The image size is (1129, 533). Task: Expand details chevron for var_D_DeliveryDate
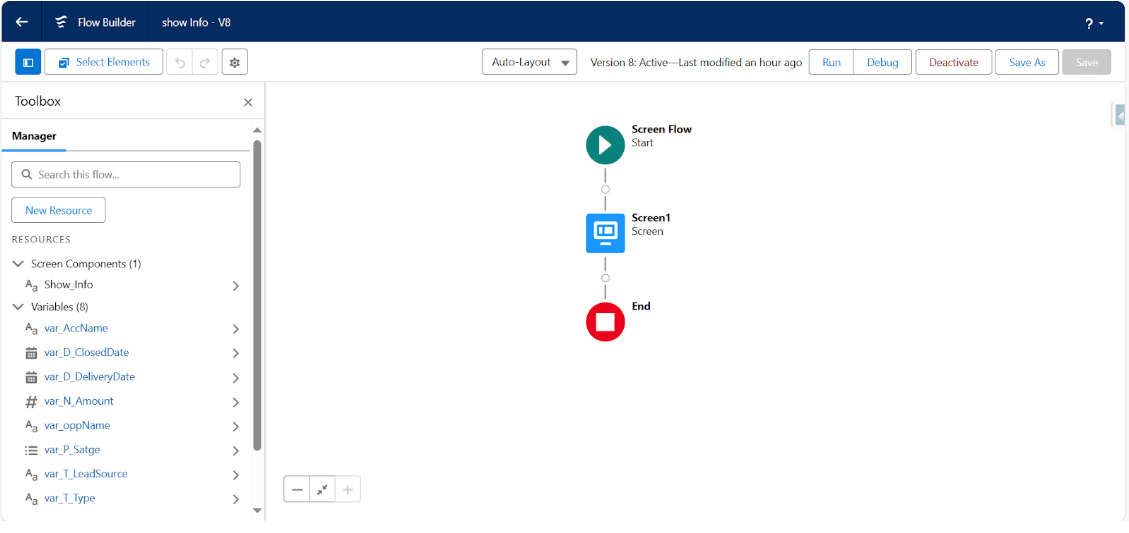tap(235, 378)
